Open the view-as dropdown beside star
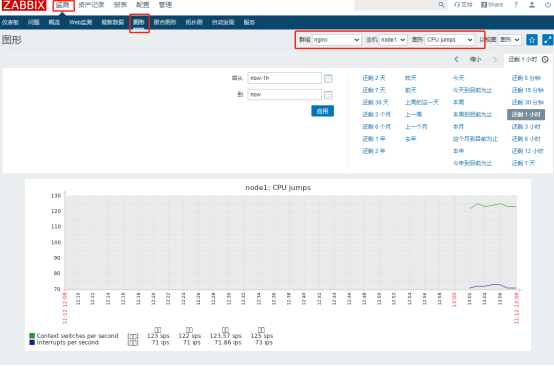This screenshot has width=554, height=366. point(510,40)
